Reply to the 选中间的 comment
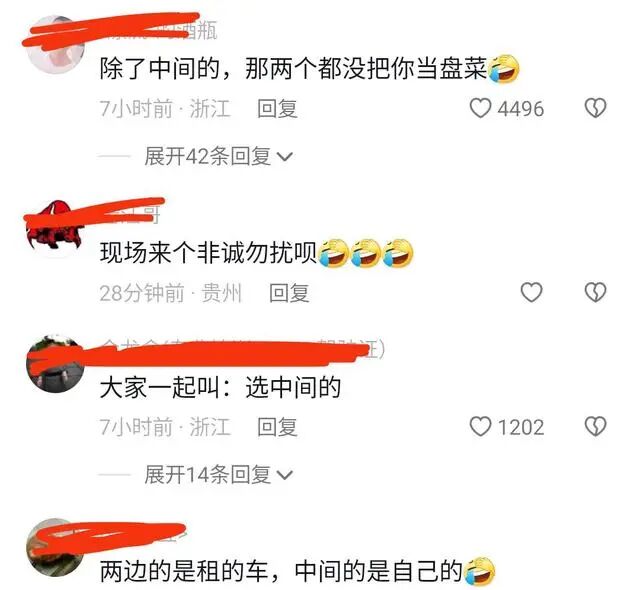The image size is (640, 590). point(277,427)
